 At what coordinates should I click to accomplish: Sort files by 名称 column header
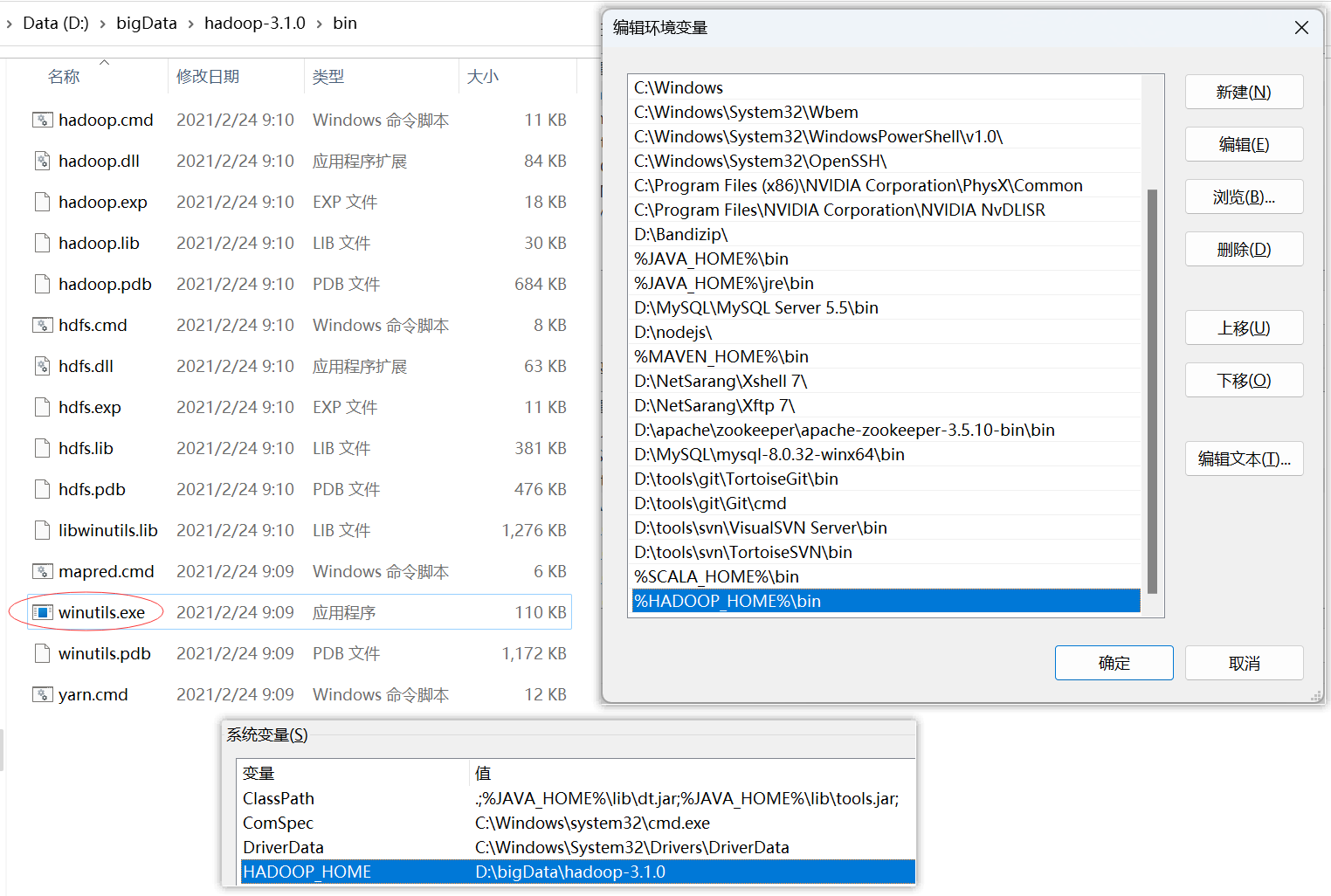64,77
